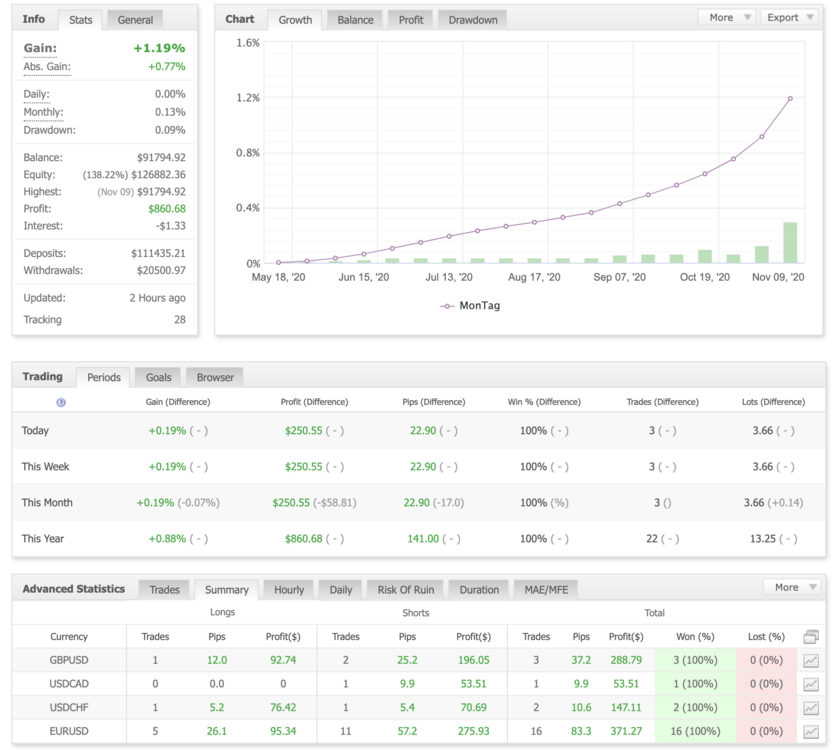This screenshot has width=832, height=750.
Task: Select the This Year period row
Action: click(419, 539)
